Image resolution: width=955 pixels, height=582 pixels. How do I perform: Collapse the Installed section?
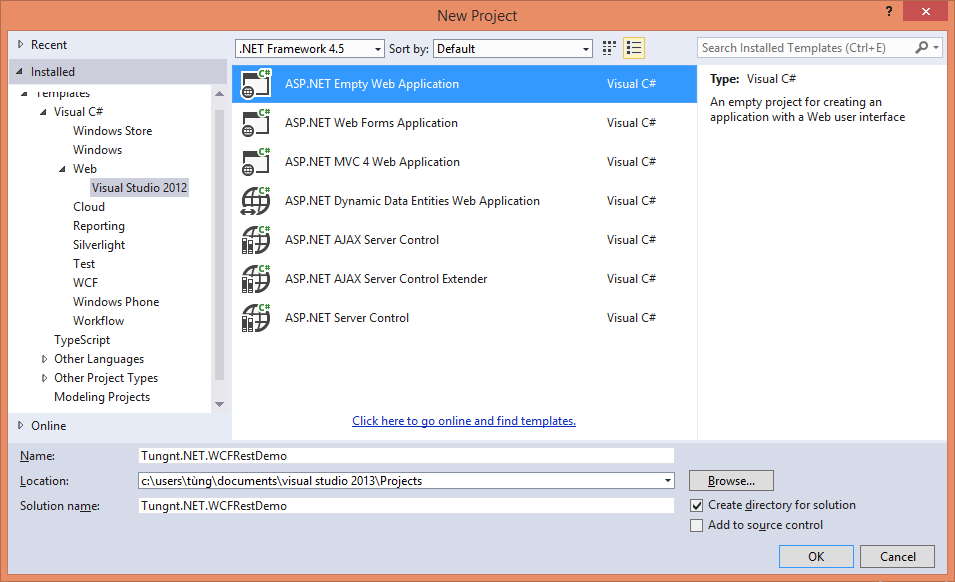point(19,72)
